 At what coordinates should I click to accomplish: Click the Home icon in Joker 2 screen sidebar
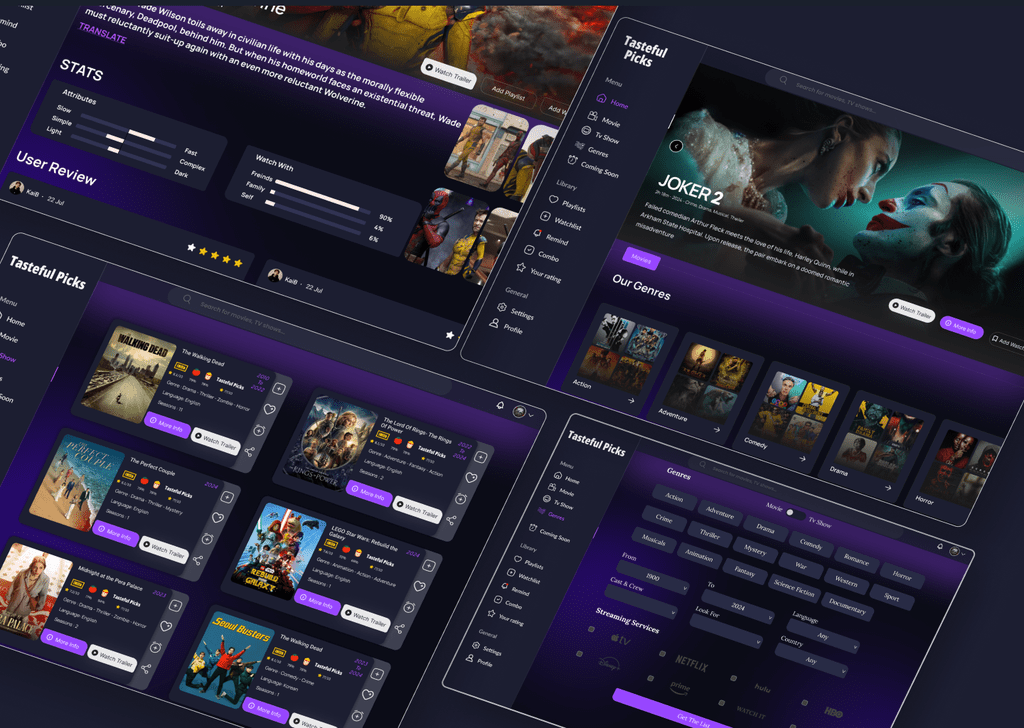click(601, 98)
